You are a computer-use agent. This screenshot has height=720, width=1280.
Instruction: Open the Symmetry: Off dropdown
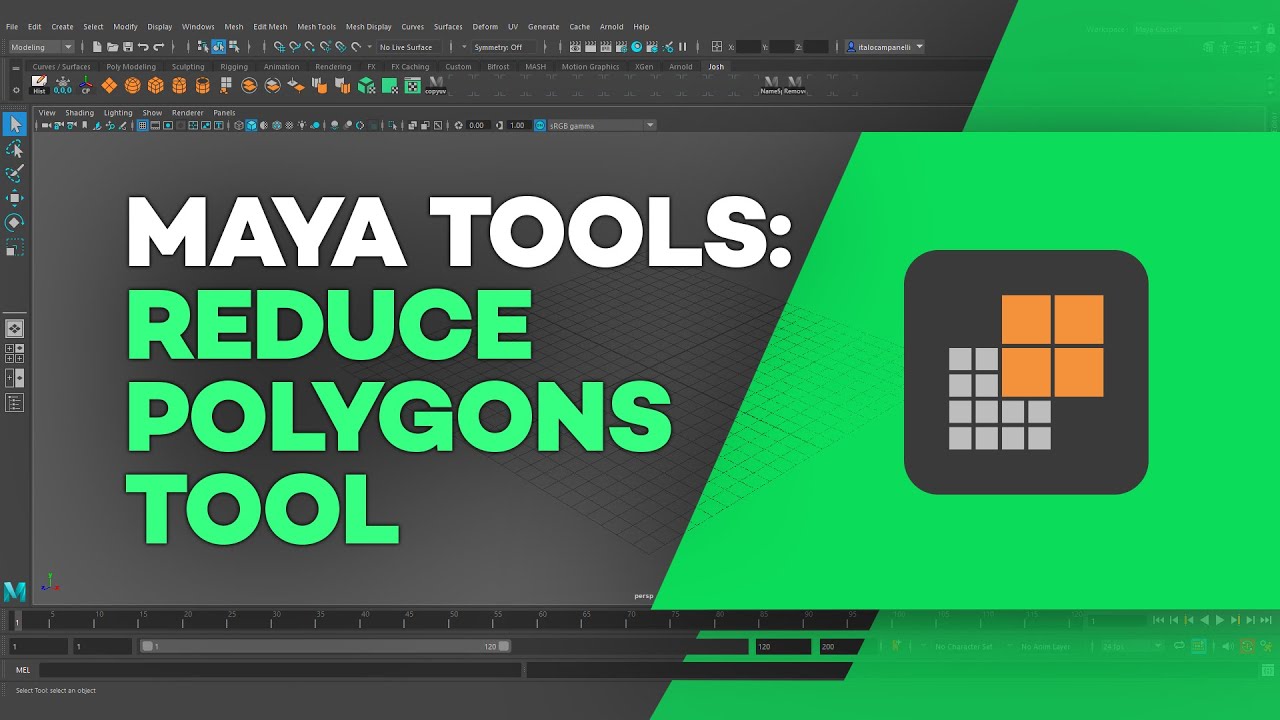coord(504,47)
